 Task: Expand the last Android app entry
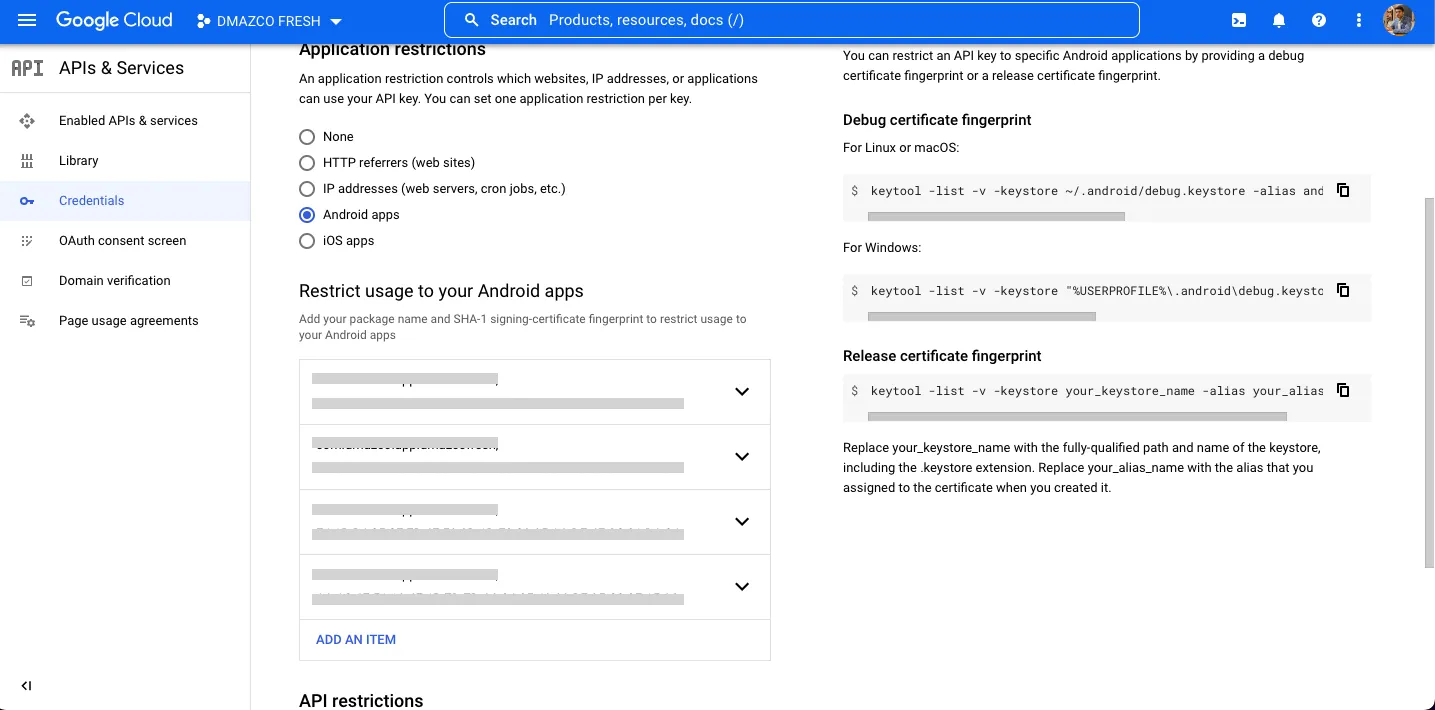point(742,587)
